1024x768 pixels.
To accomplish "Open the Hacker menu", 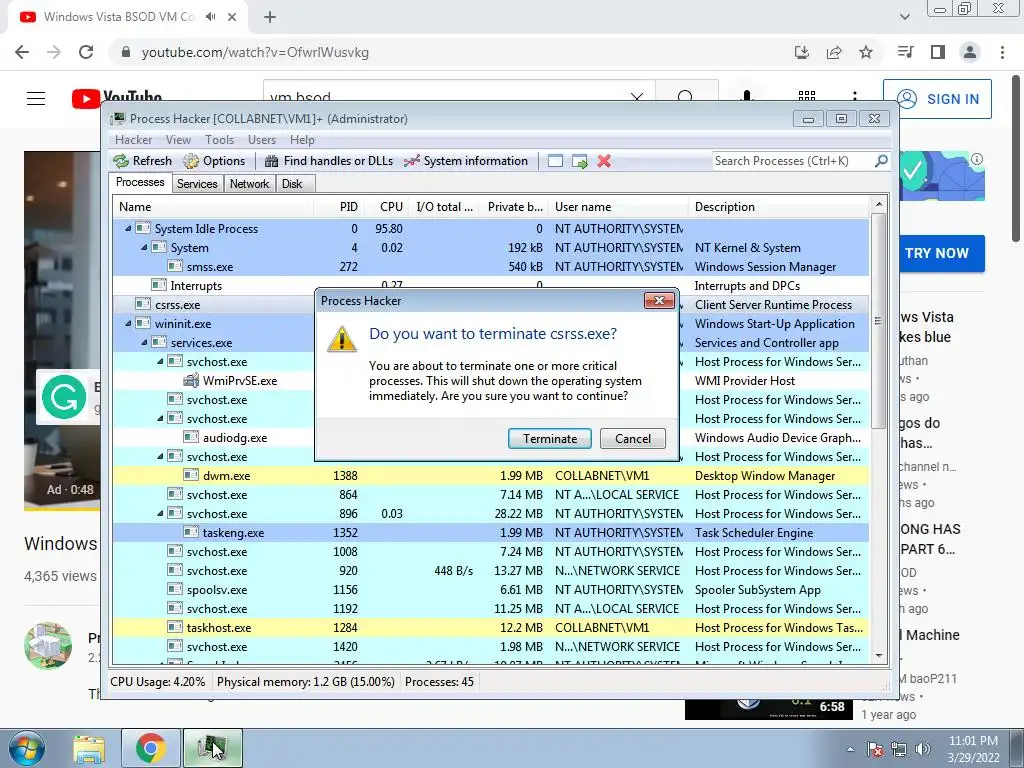I will click(133, 140).
